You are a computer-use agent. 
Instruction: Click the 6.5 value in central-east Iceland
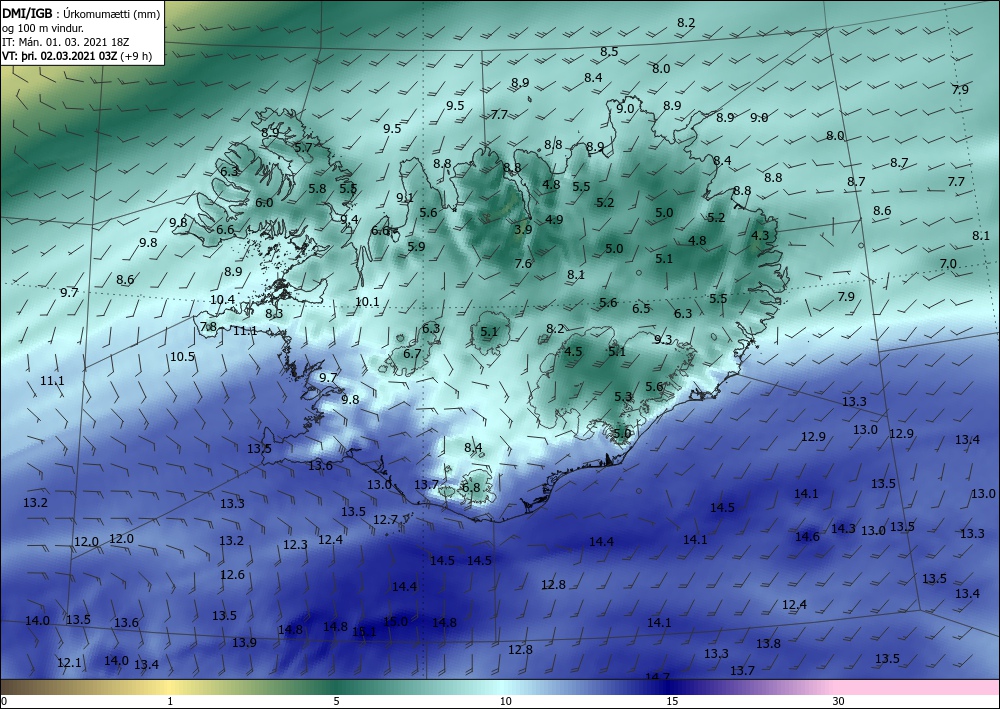(641, 309)
